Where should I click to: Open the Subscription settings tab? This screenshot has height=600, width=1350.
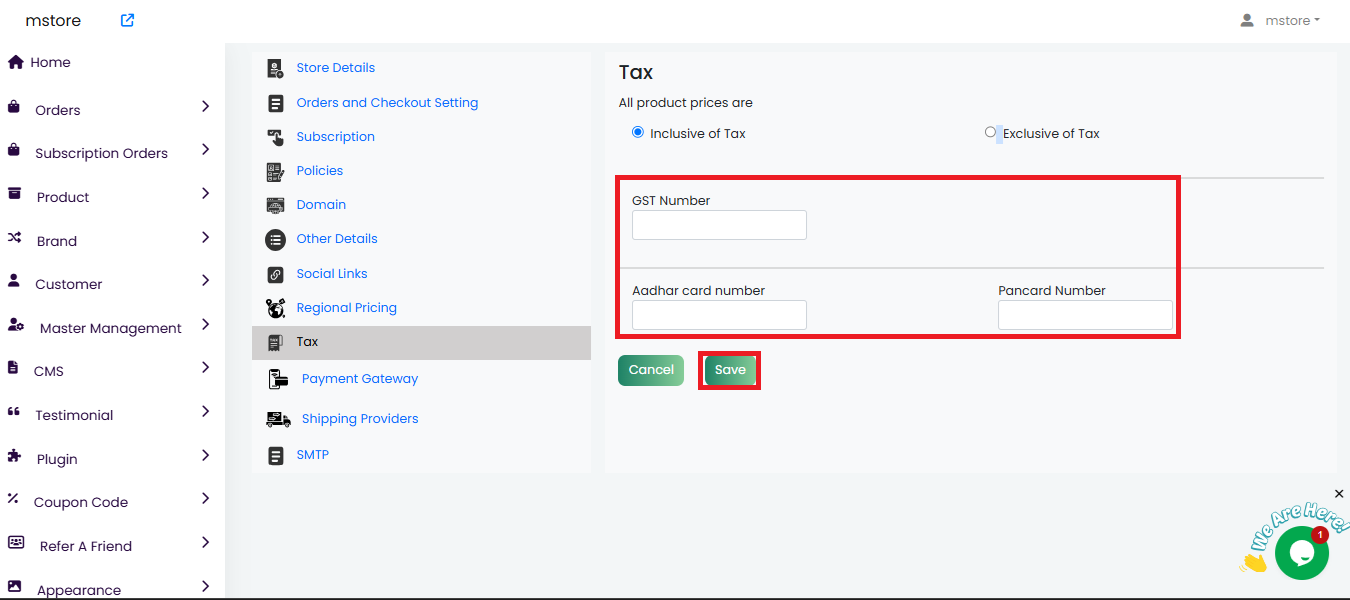pyautogui.click(x=335, y=137)
